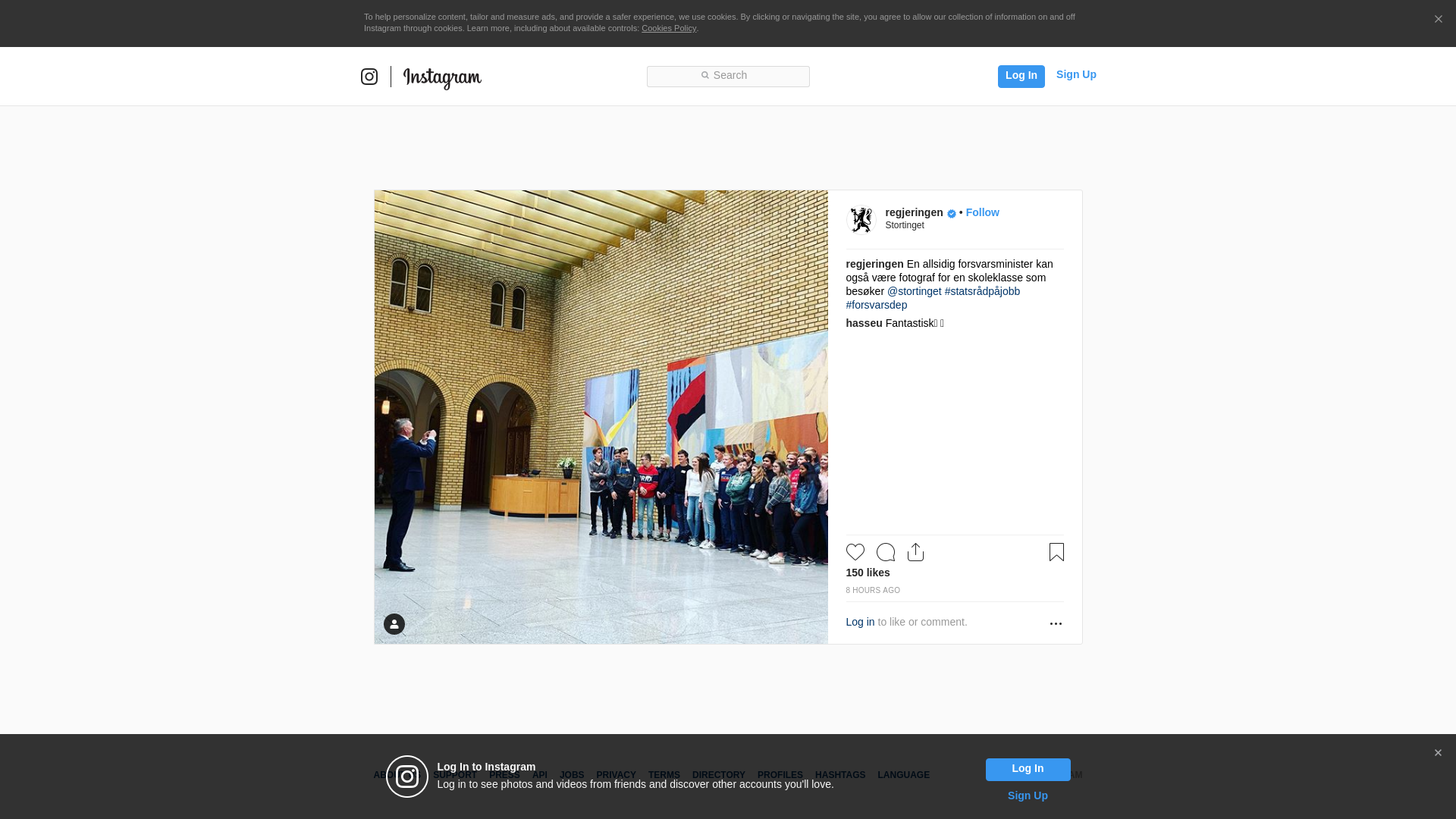Click the header Log In button
The width and height of the screenshot is (1456, 819).
pos(1021,76)
